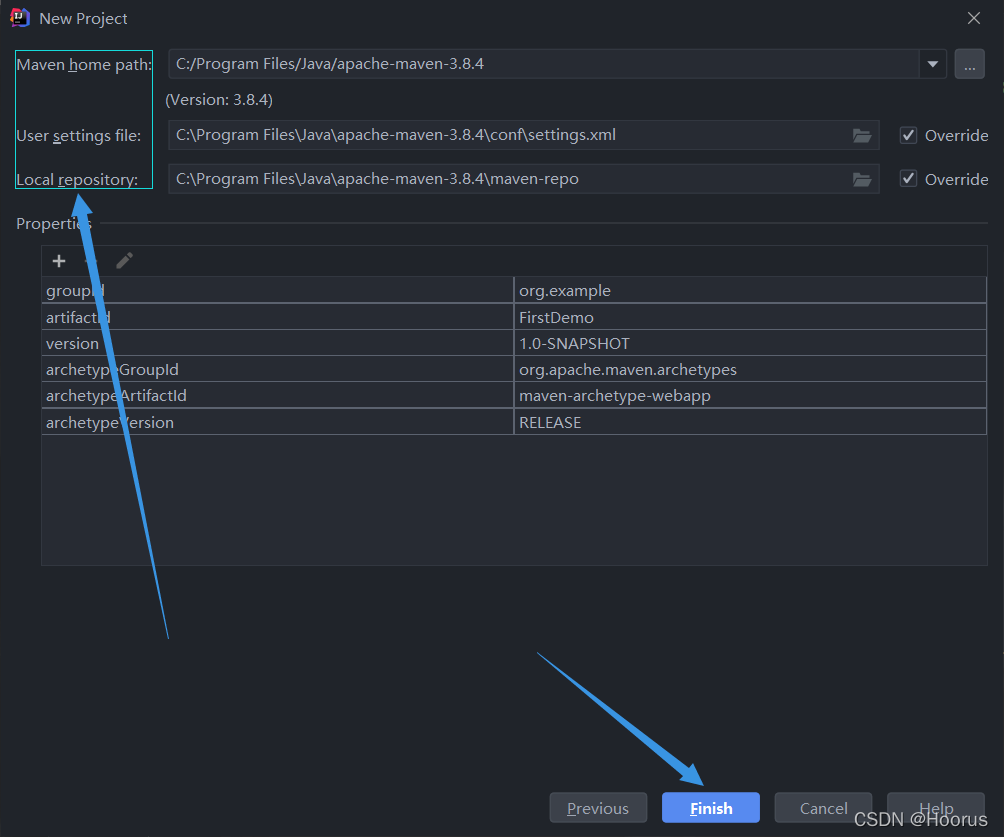Click the FirstDemo value cell
Screen dimensions: 1004x837
[x=750, y=317]
